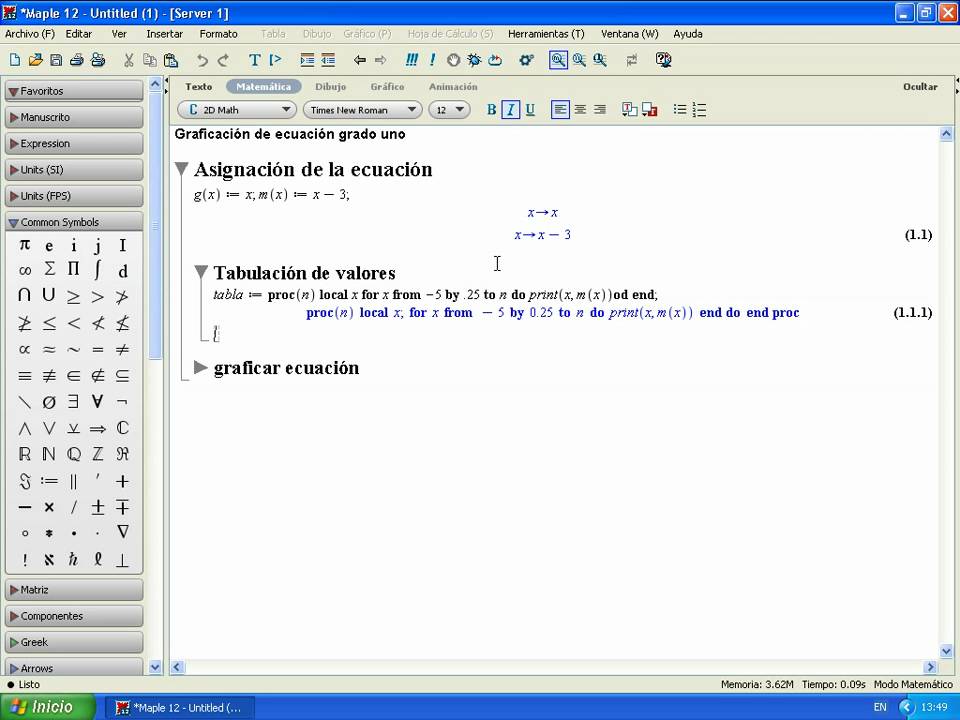Expand the graficar ecuación section
Screen dimensions: 960x720
pos(201,367)
